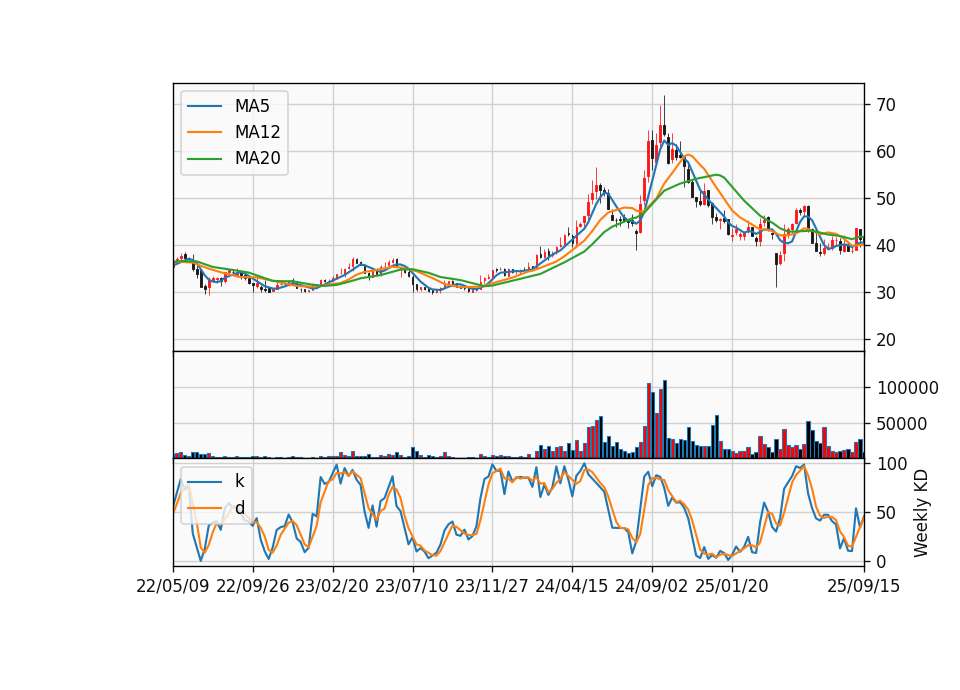
Task: Click the date label 24/04/15
Action: (572, 586)
